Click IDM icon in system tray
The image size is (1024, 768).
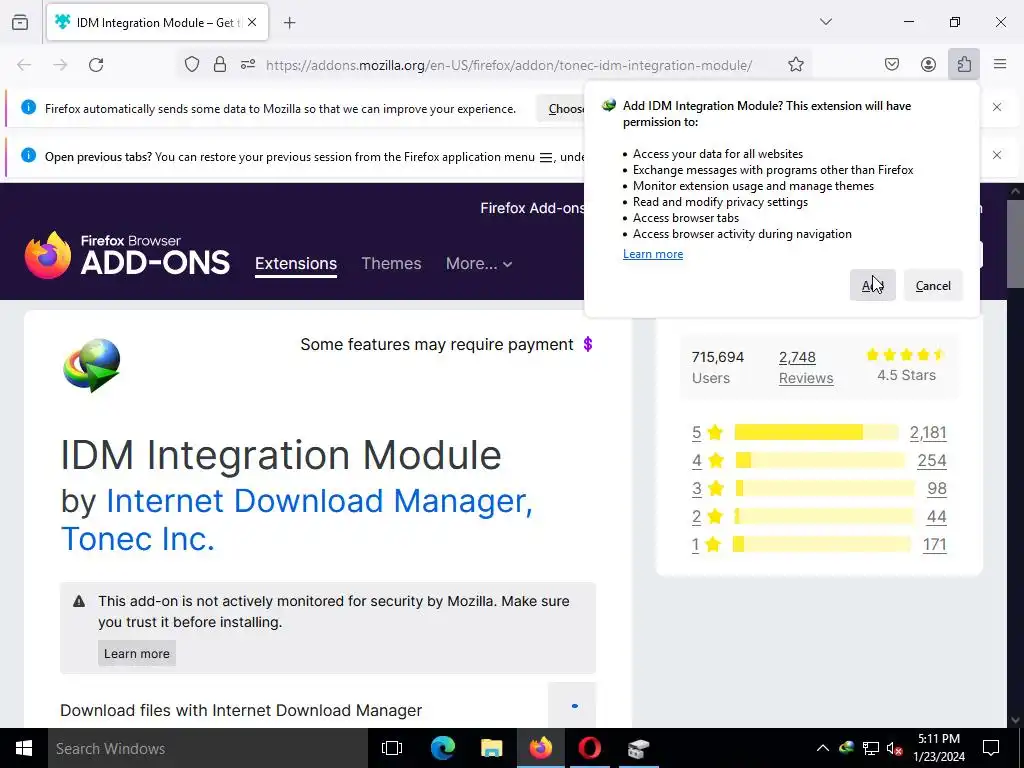pyautogui.click(x=846, y=748)
